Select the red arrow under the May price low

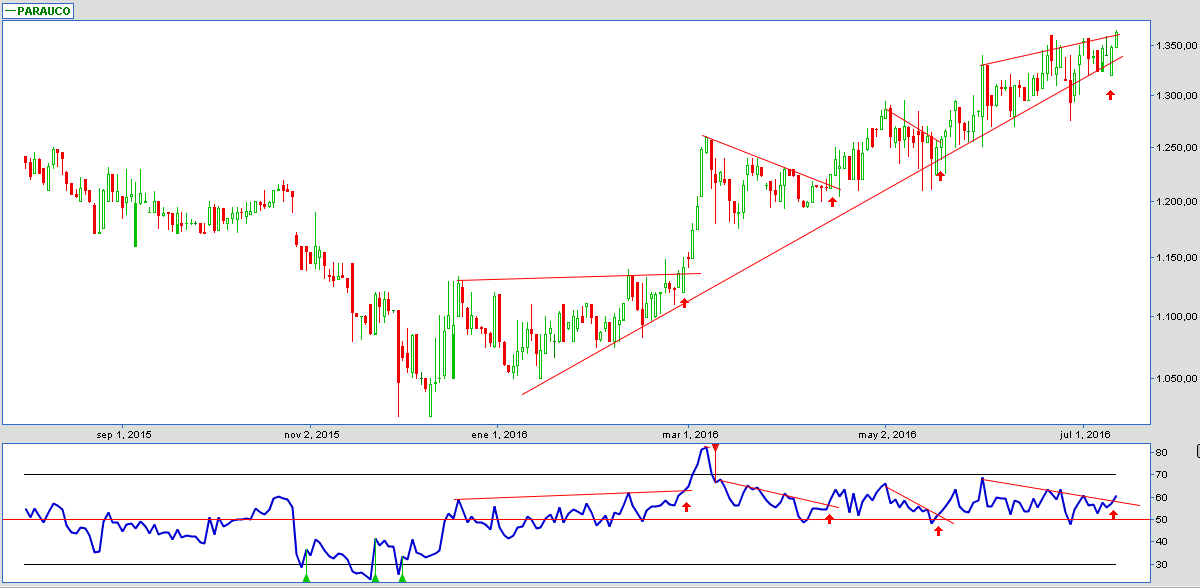(x=940, y=175)
